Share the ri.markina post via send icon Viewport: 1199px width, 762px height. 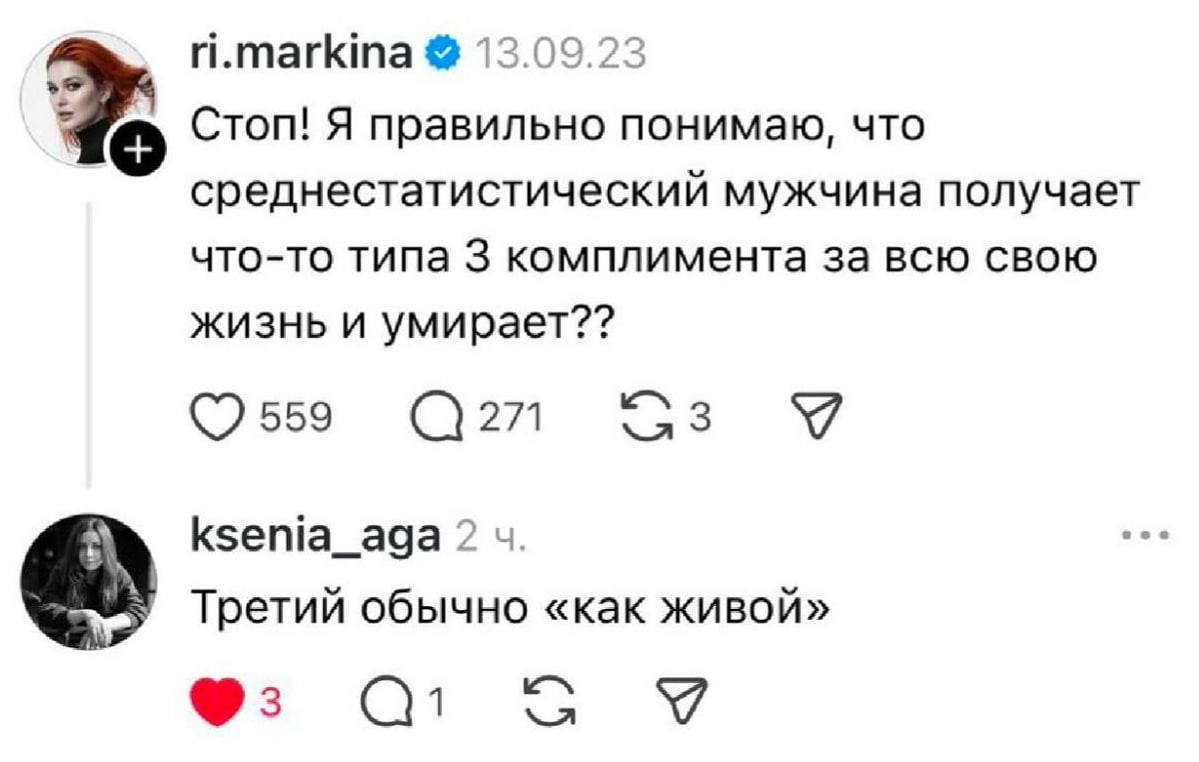(808, 411)
